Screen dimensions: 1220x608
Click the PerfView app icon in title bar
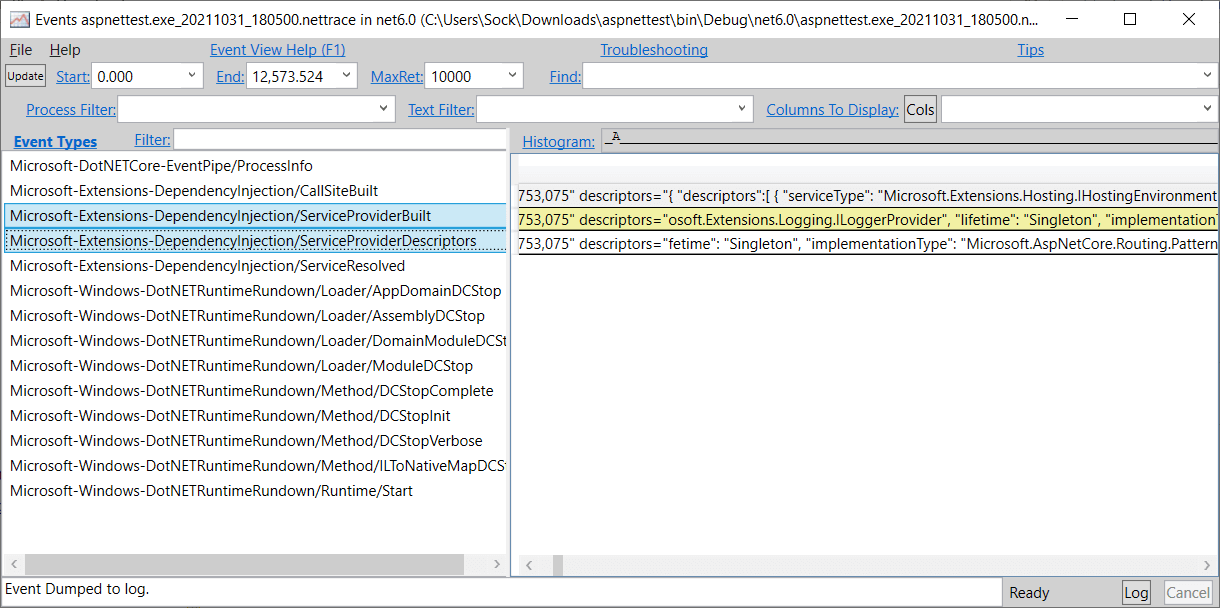click(19, 19)
